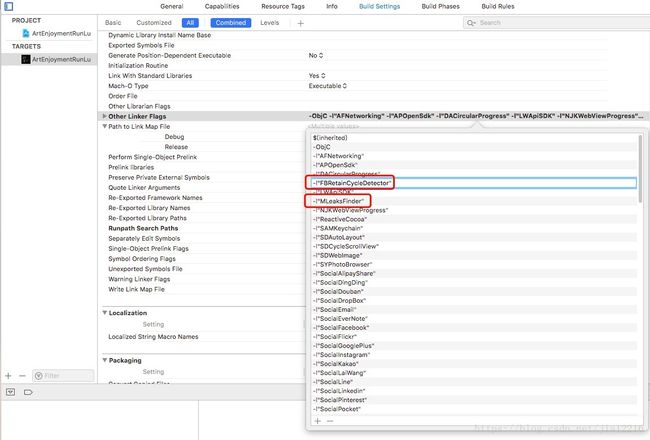Click the ArtEnjoymentRunLu target app icon
The height and width of the screenshot is (440, 650).
pyautogui.click(x=25, y=60)
